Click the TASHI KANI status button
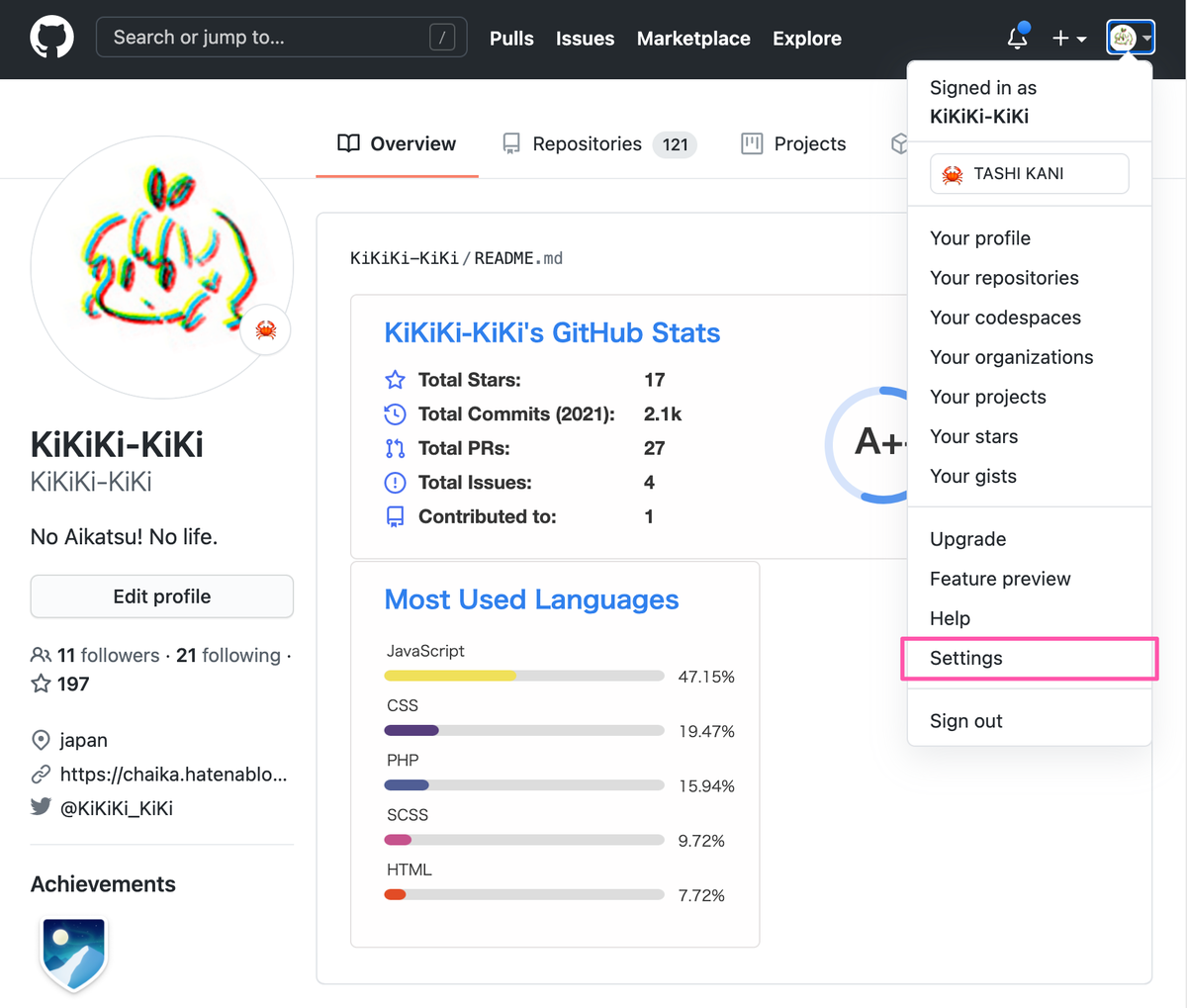1187x1008 pixels. click(1029, 173)
